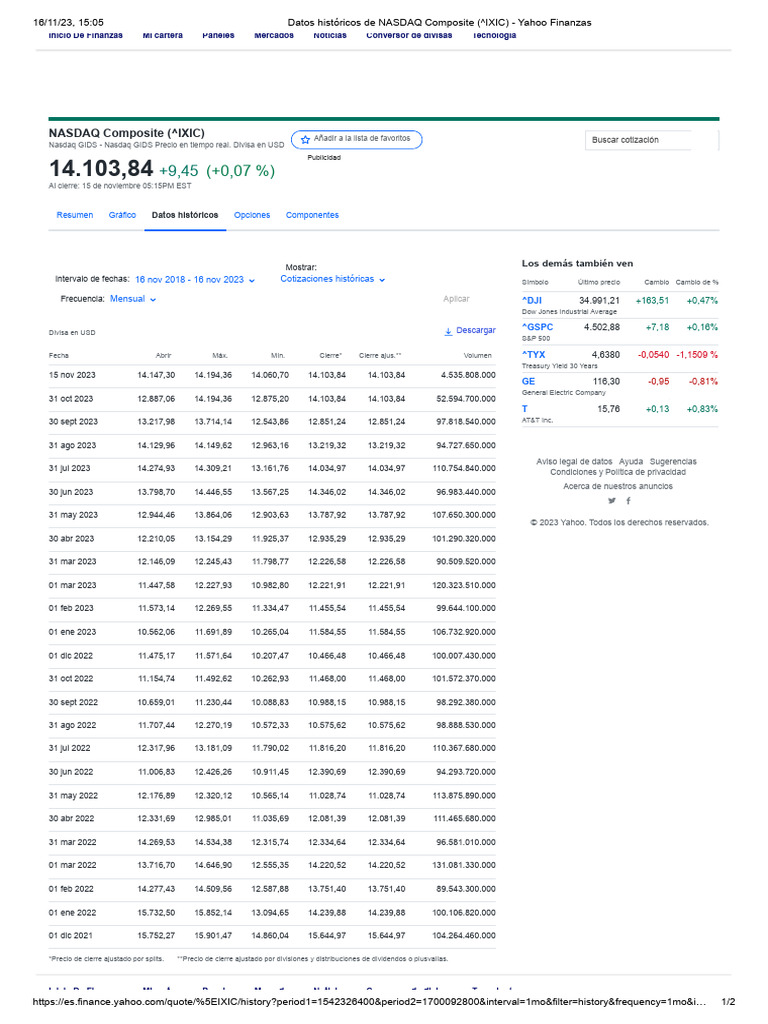Click the index price 14.103,84 heading
The width and height of the screenshot is (768, 1024).
[x=101, y=169]
